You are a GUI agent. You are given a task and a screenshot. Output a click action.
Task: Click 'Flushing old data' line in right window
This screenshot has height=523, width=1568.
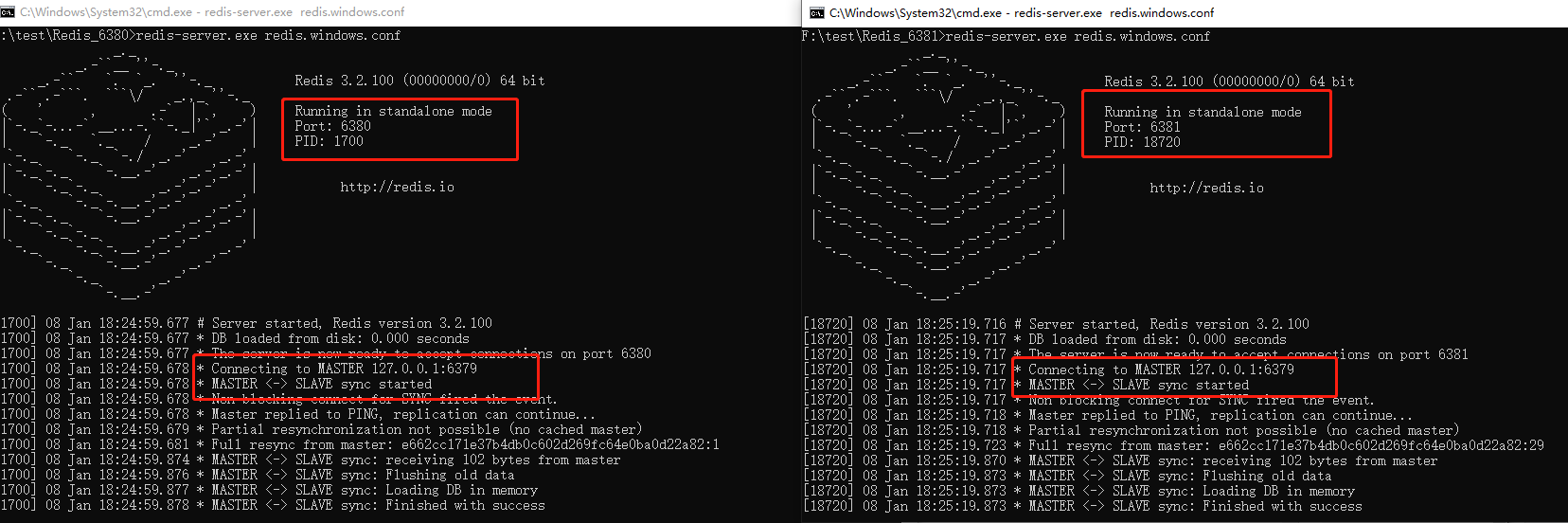[x=1068, y=477]
